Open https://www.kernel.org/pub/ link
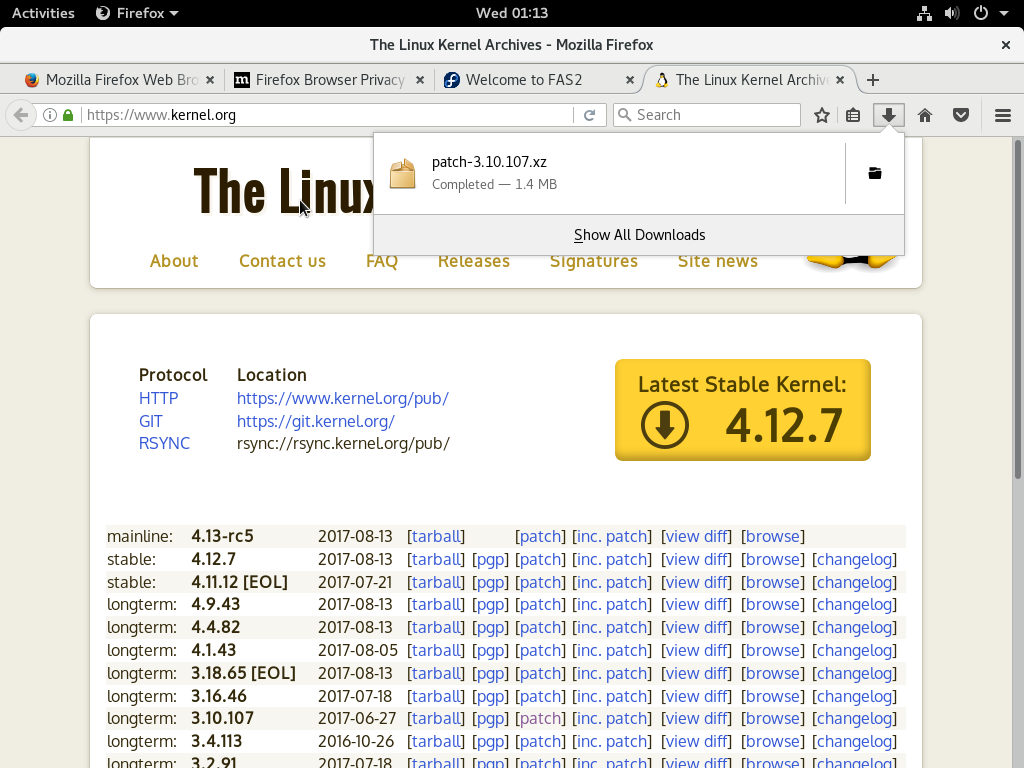Viewport: 1024px width, 768px height. pyautogui.click(x=343, y=398)
